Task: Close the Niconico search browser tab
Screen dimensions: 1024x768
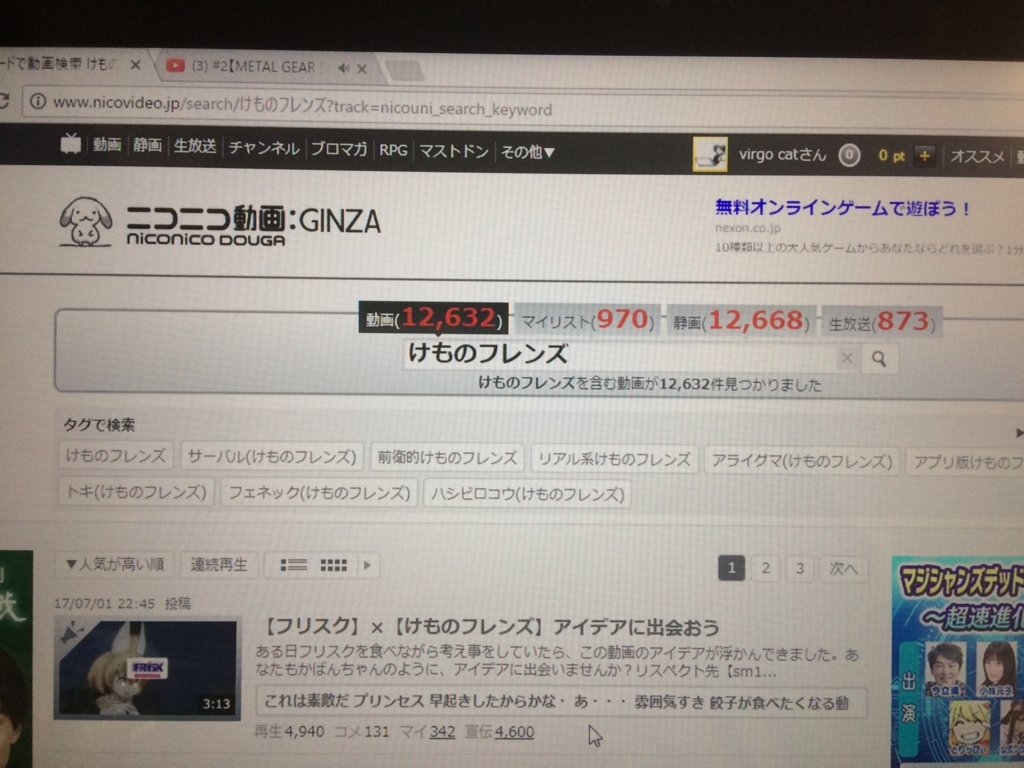Action: pos(135,65)
